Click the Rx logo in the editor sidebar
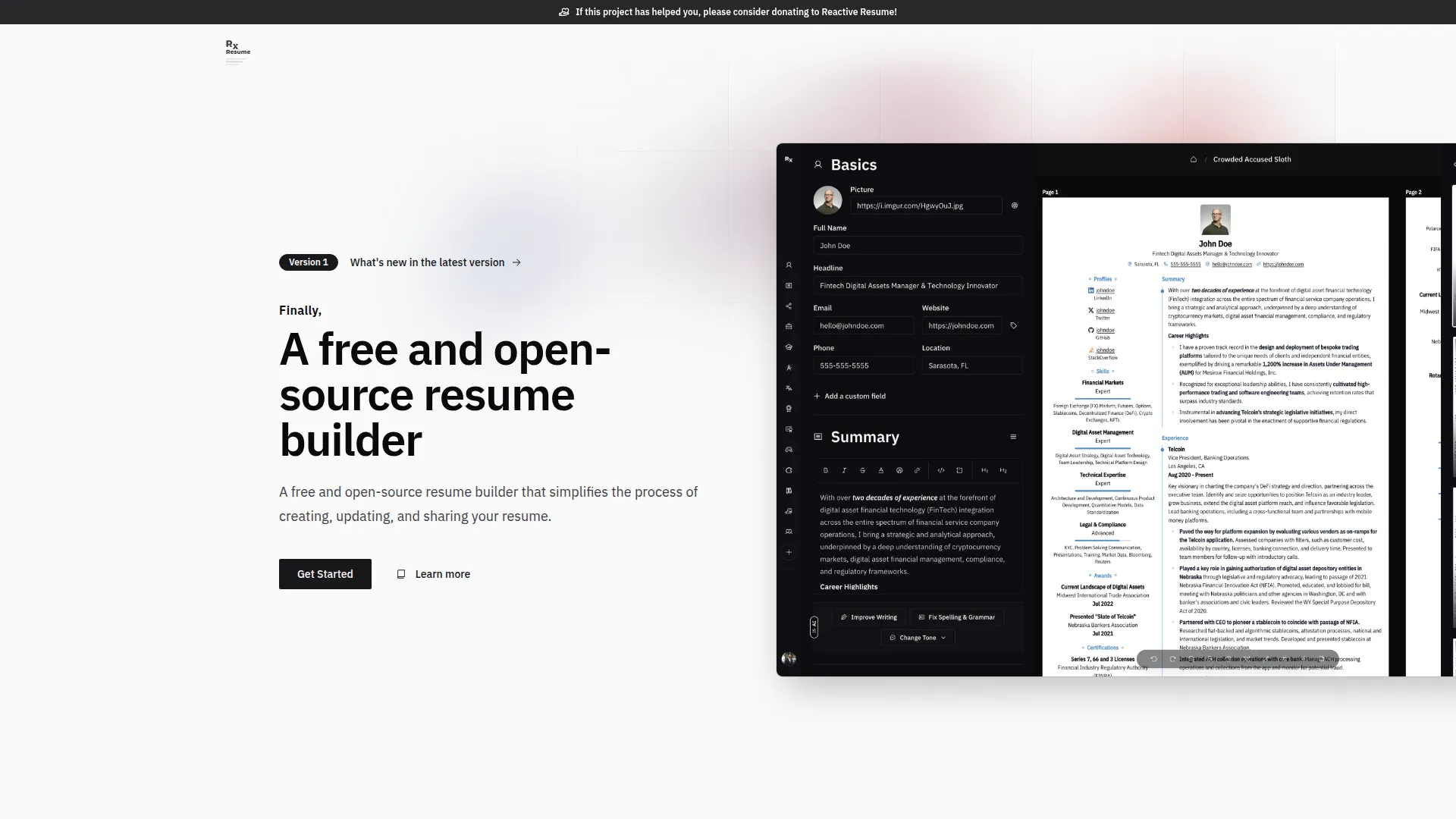The height and width of the screenshot is (819, 1456). 789,159
